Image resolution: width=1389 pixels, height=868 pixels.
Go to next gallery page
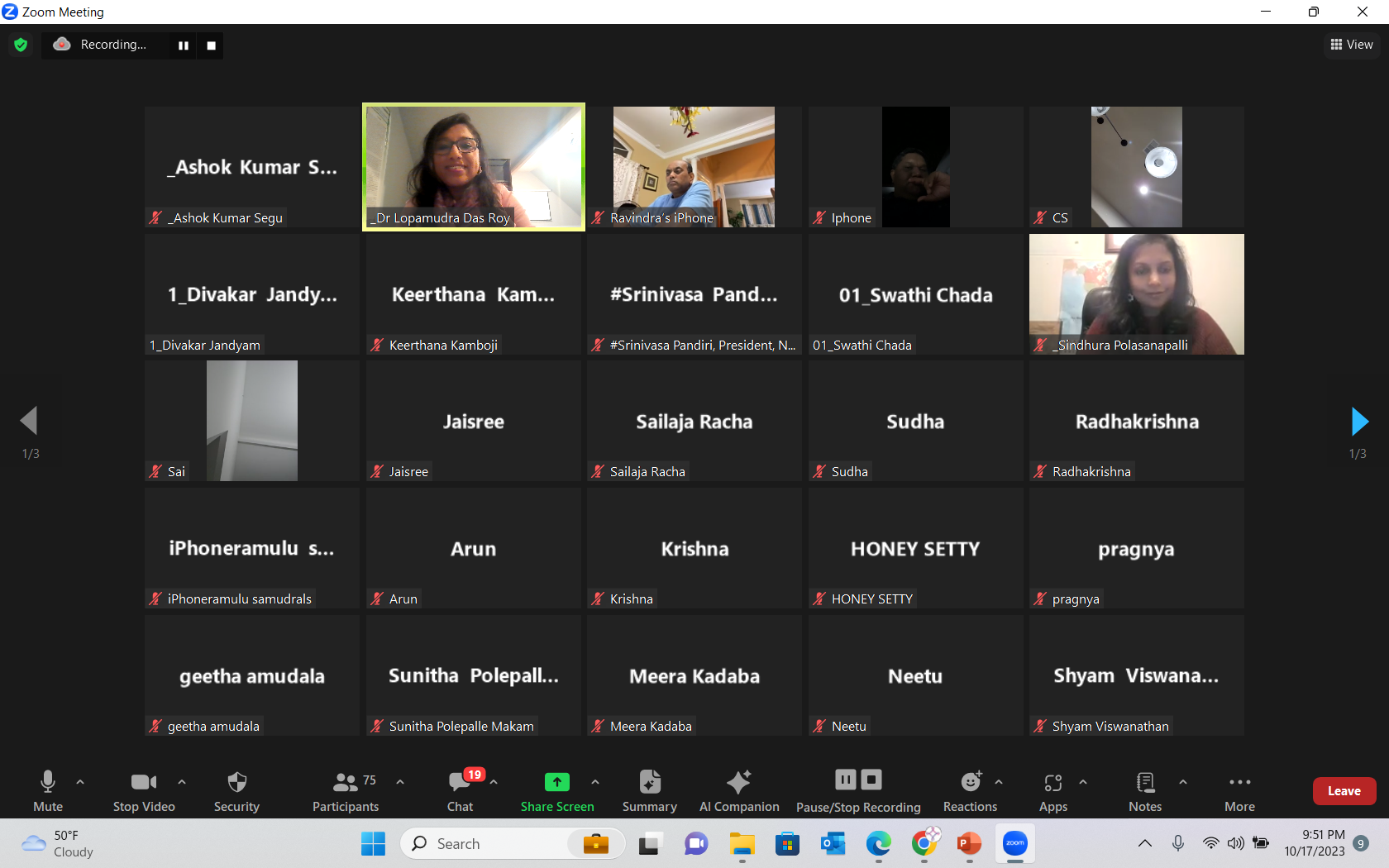pyautogui.click(x=1358, y=422)
